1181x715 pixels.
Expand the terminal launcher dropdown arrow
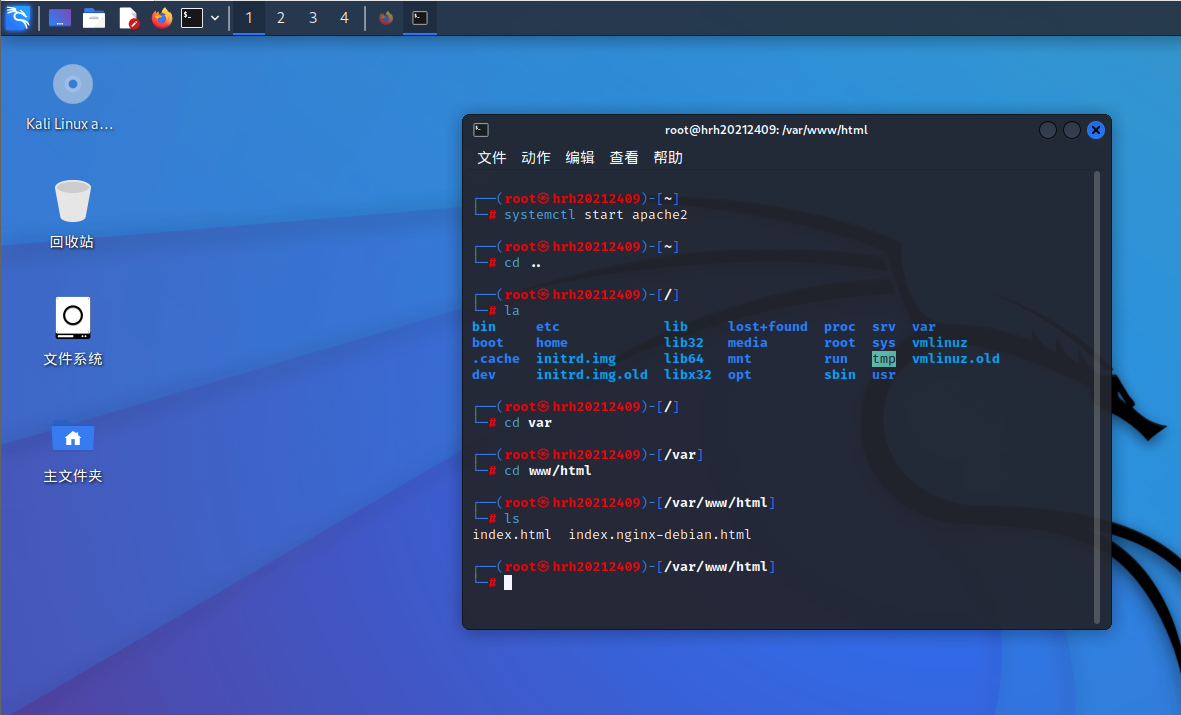[215, 18]
